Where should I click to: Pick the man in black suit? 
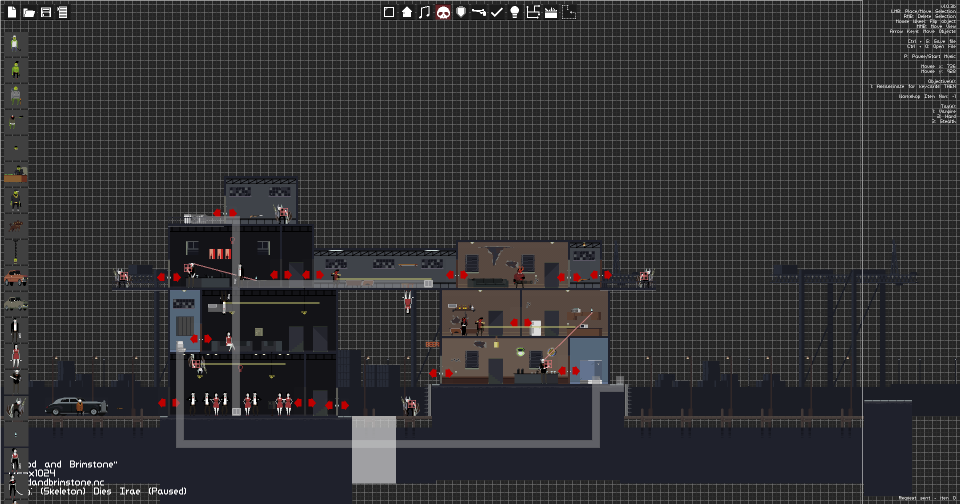tap(15, 330)
